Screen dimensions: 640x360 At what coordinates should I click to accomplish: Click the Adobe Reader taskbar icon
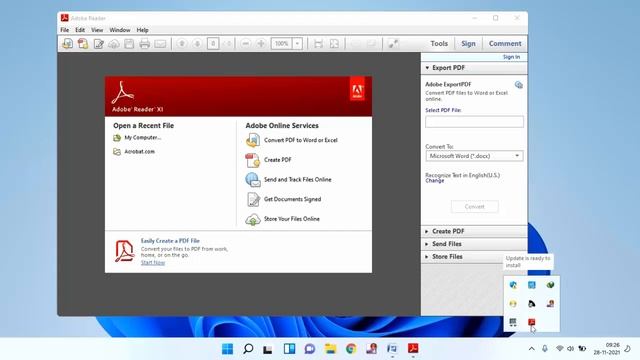(413, 349)
